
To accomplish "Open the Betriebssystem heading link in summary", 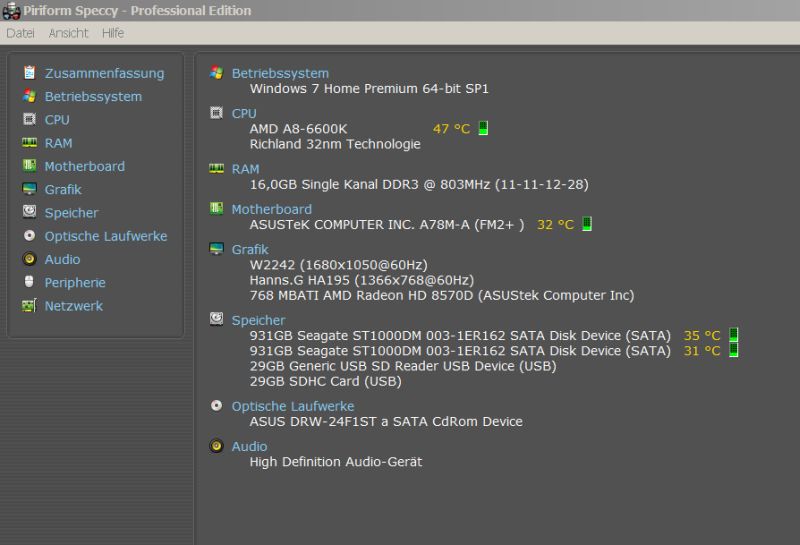I will tap(281, 73).
